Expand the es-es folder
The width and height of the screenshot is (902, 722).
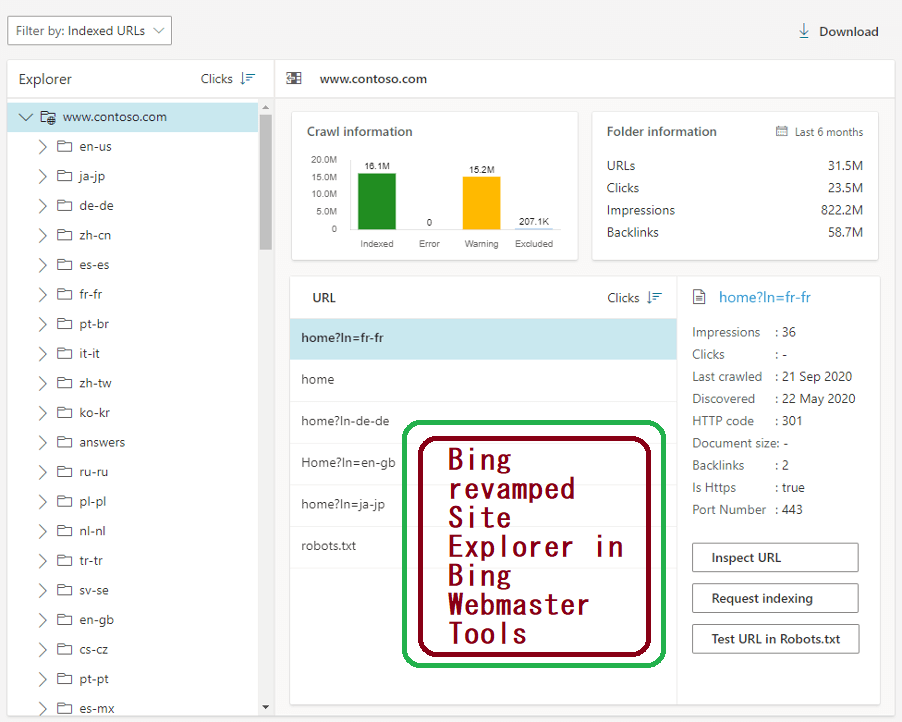(x=43, y=265)
